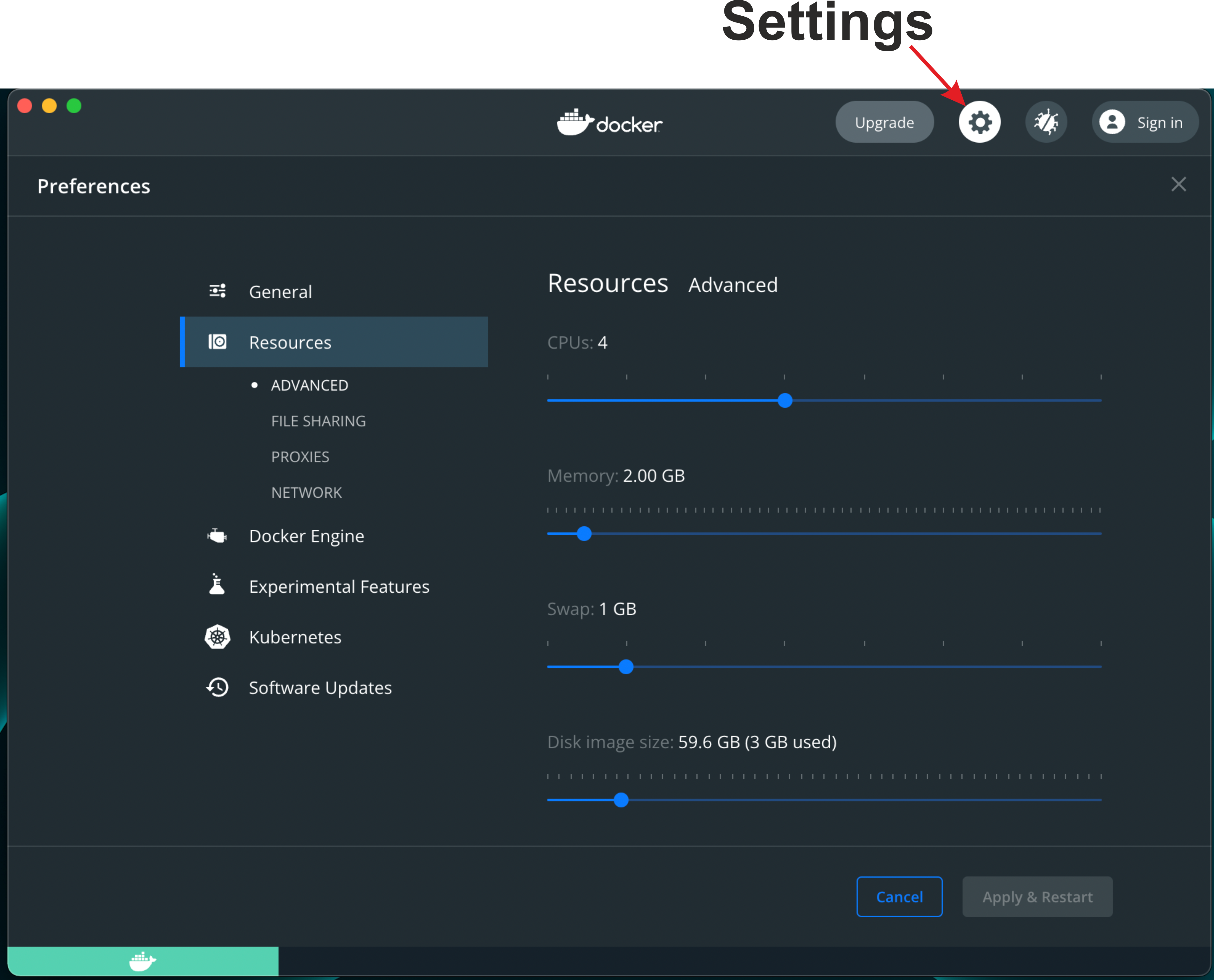Viewport: 1214px width, 980px height.
Task: Select the FILE SHARING sub-item
Action: point(318,421)
